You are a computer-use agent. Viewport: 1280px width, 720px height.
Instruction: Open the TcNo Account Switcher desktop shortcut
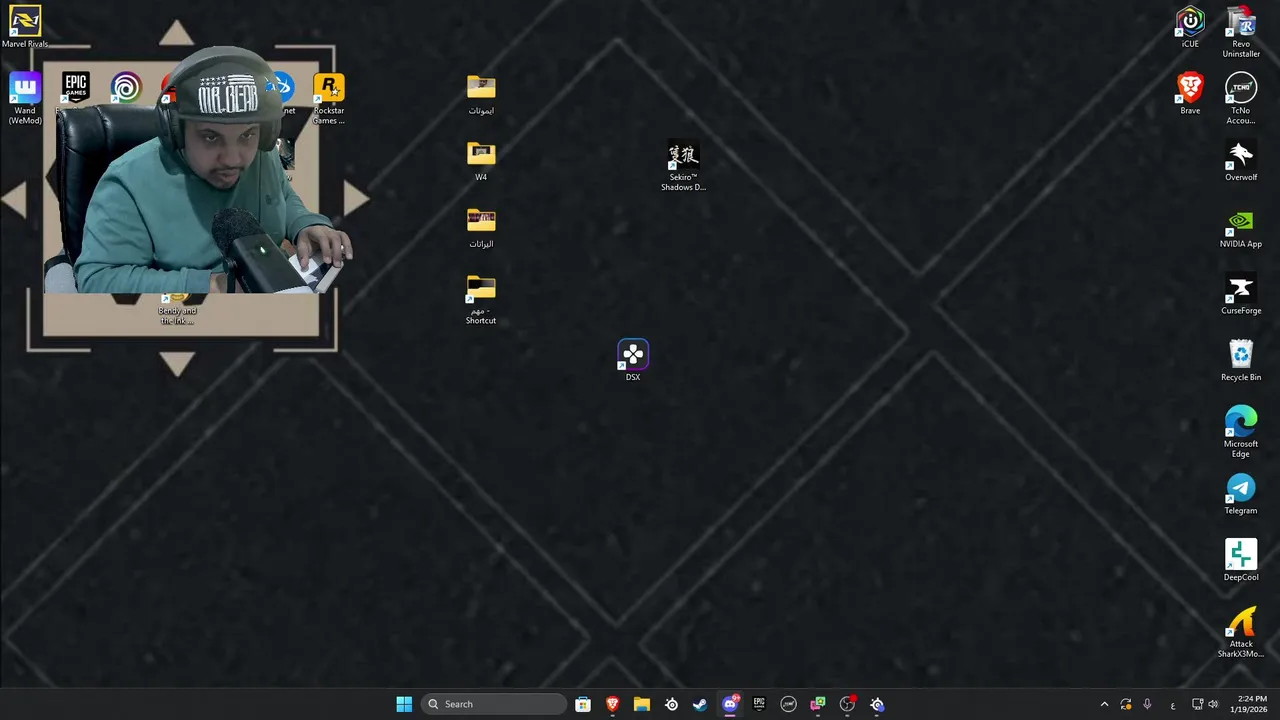1241,98
